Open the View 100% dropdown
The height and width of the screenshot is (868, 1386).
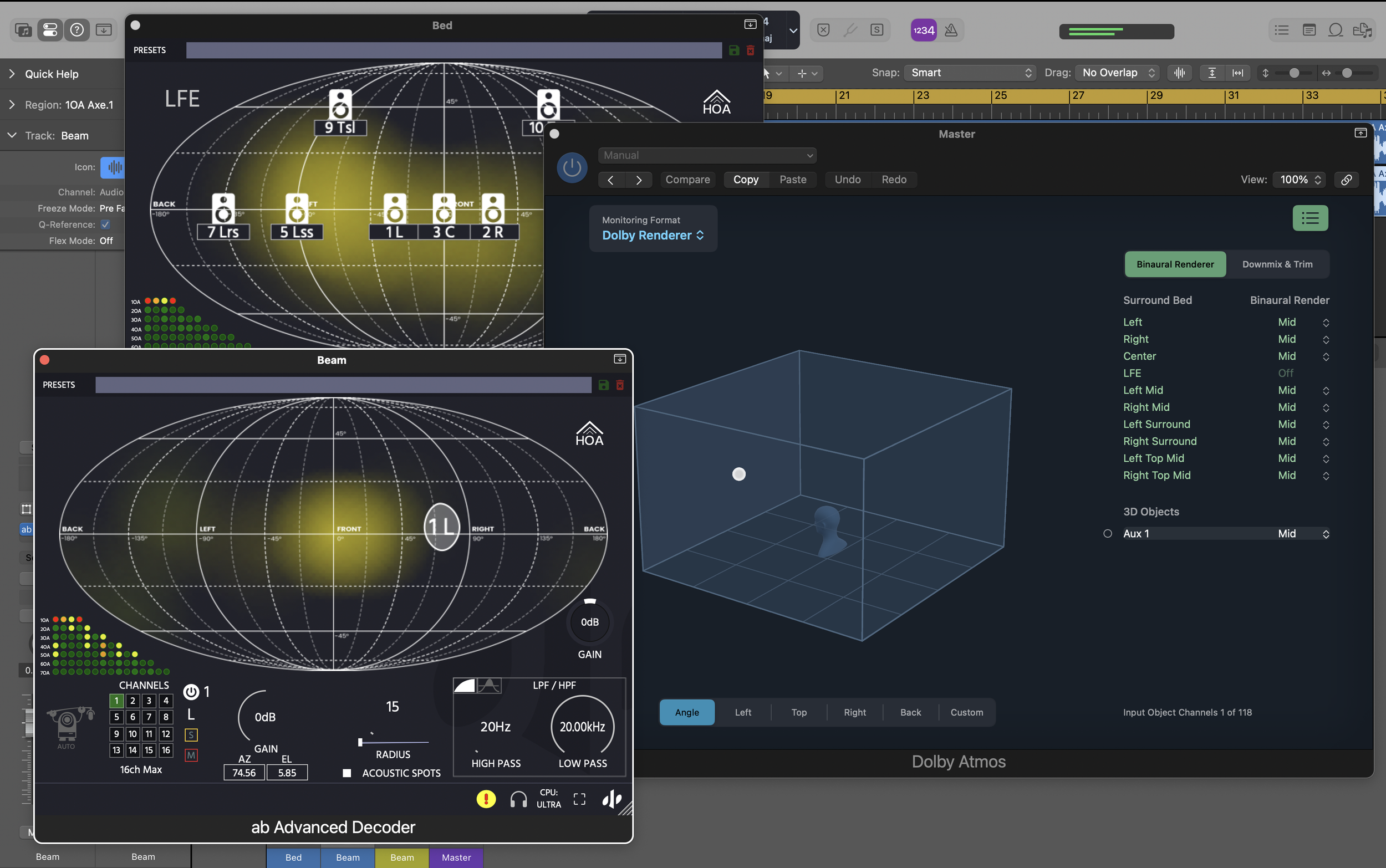[1301, 180]
